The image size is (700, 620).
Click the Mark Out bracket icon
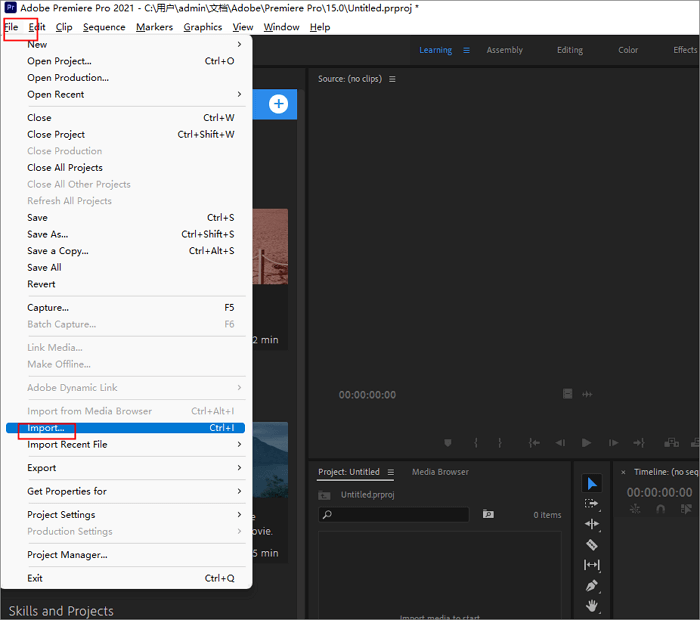(500, 443)
